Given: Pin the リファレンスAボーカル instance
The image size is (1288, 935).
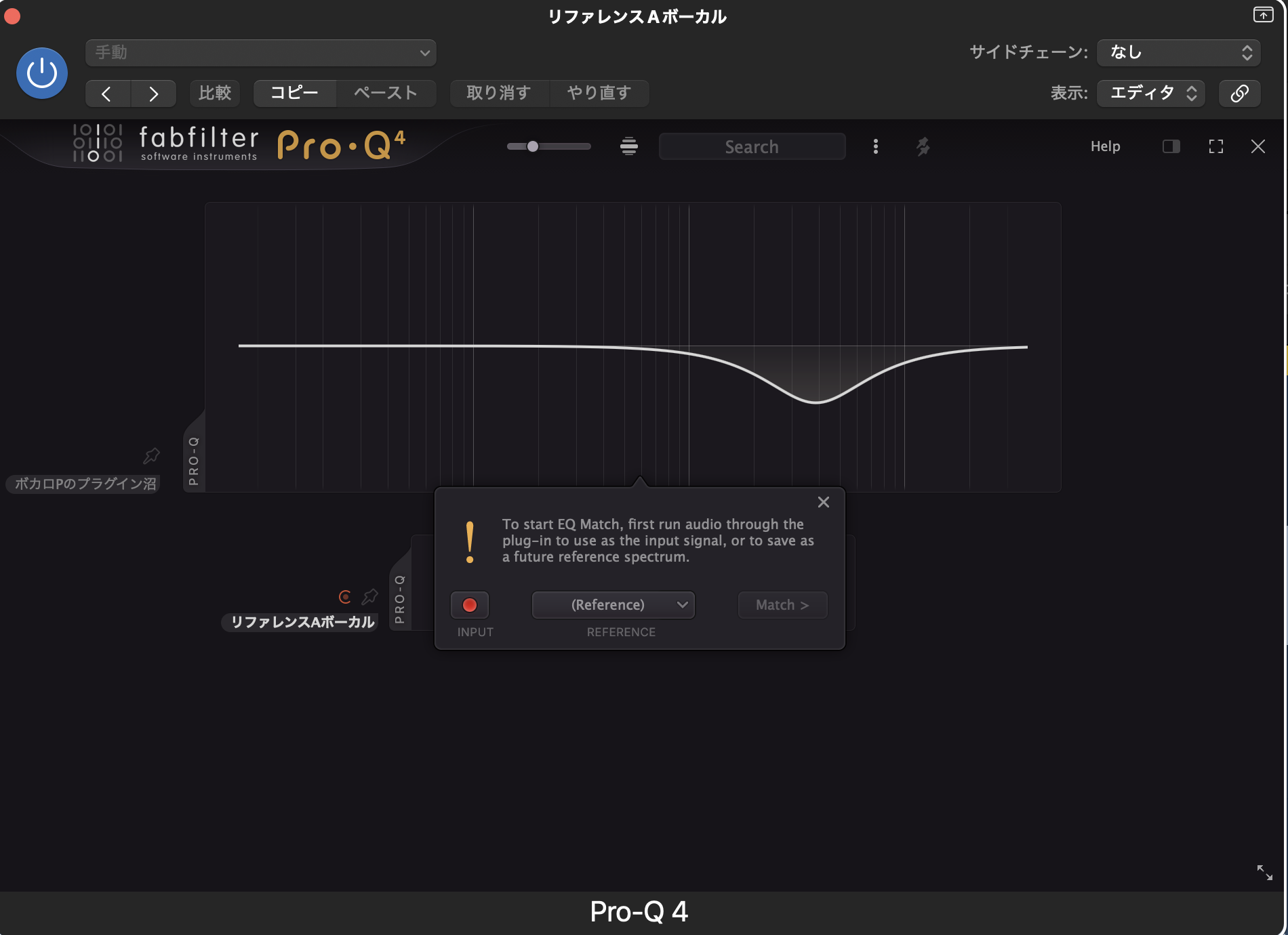Looking at the screenshot, I should coord(370,597).
